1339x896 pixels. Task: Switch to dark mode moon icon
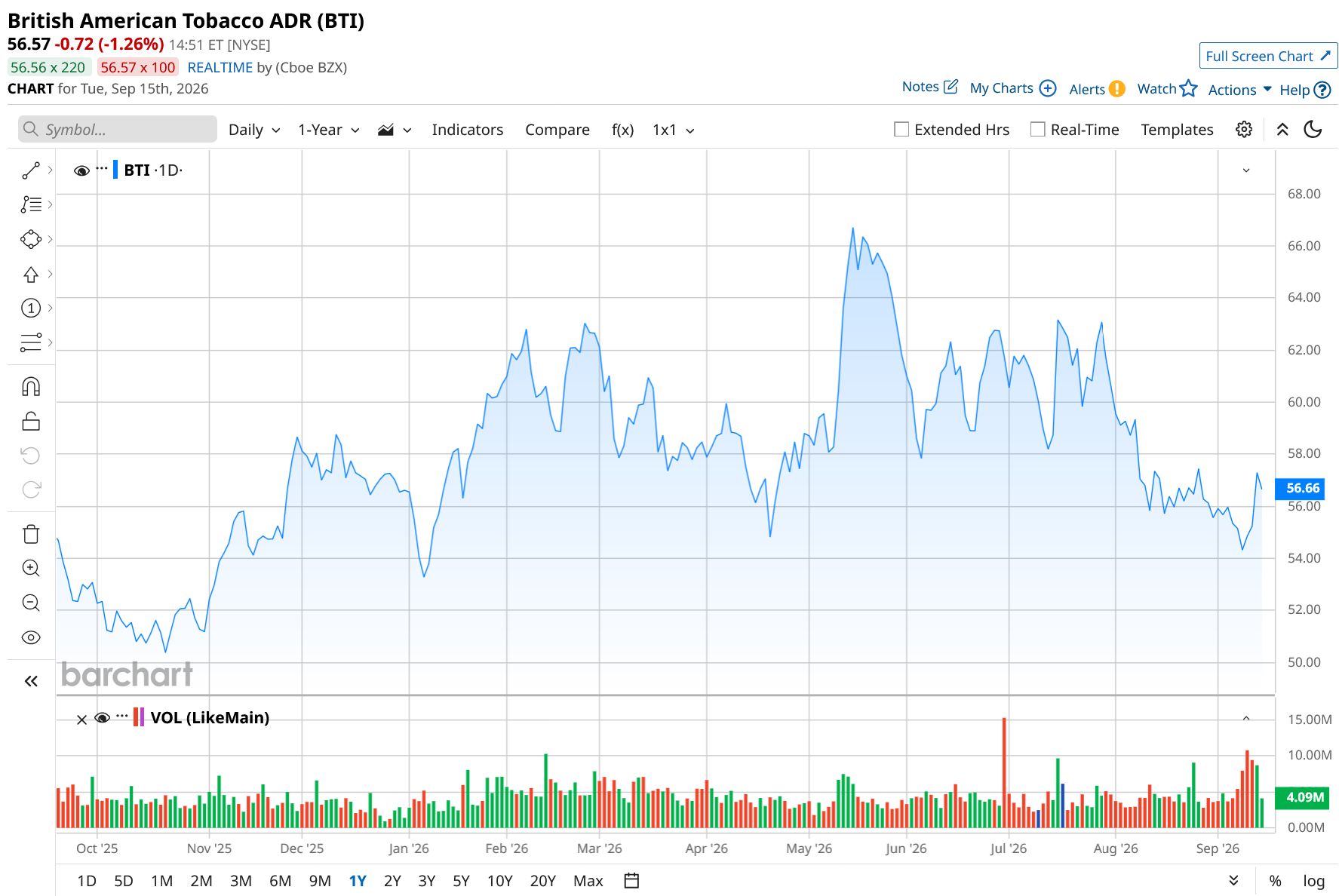click(x=1313, y=130)
